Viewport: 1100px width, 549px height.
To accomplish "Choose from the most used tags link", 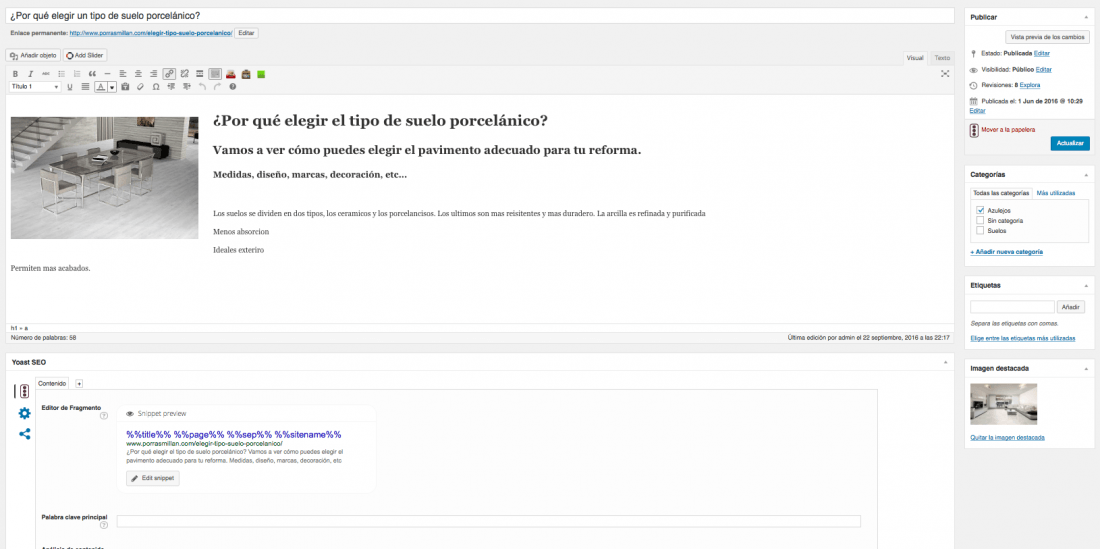I will (1022, 338).
